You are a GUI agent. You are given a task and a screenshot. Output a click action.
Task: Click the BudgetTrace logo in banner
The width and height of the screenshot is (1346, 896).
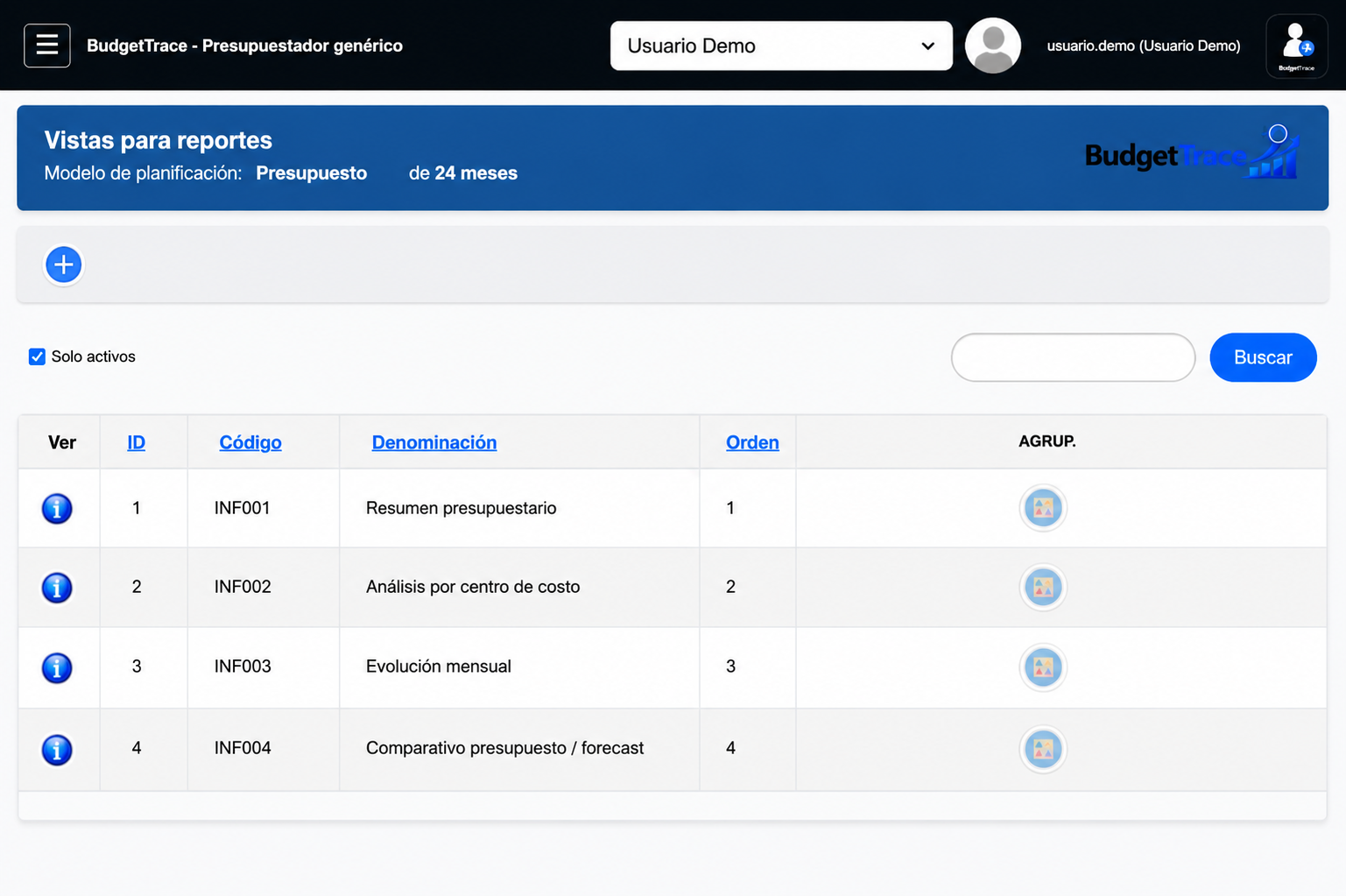coord(1192,152)
